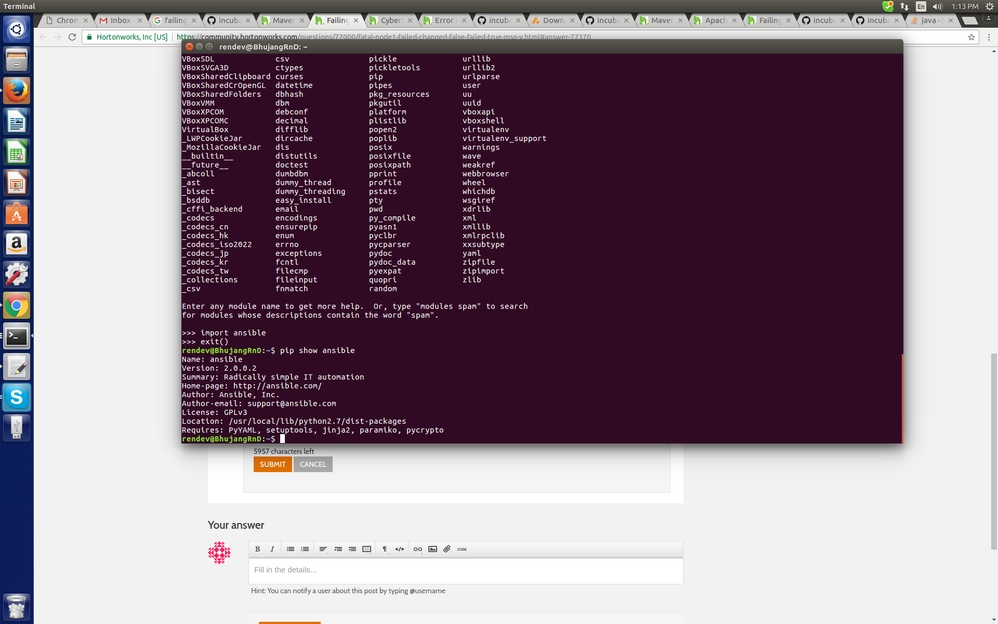Image resolution: width=998 pixels, height=624 pixels.
Task: Insert code block in answer editor
Action: point(462,549)
